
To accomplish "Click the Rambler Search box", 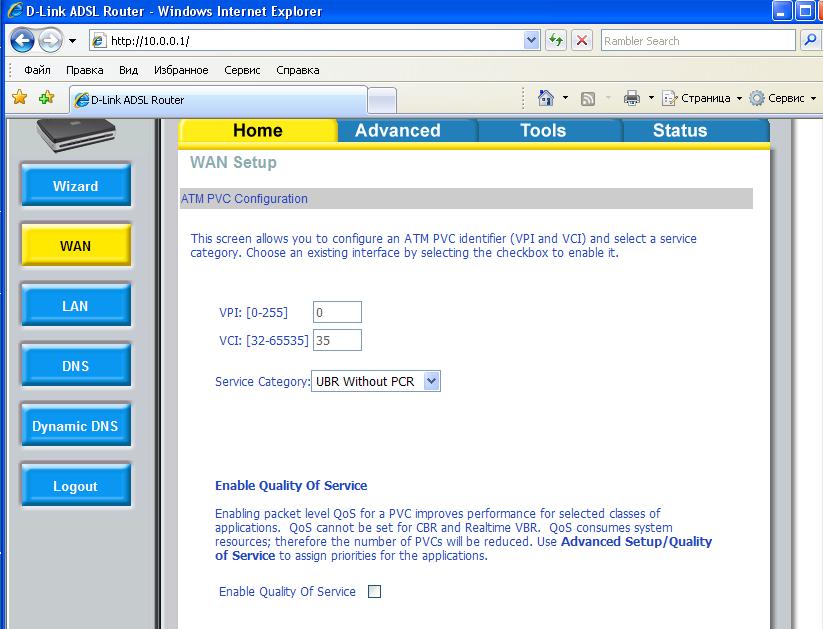I will pyautogui.click(x=698, y=40).
